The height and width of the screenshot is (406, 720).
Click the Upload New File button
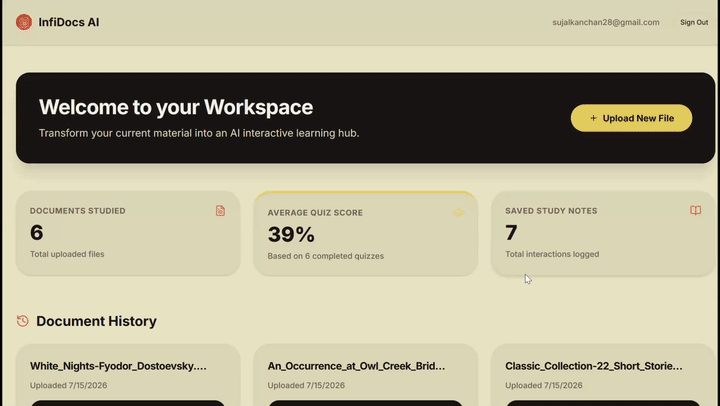(631, 118)
